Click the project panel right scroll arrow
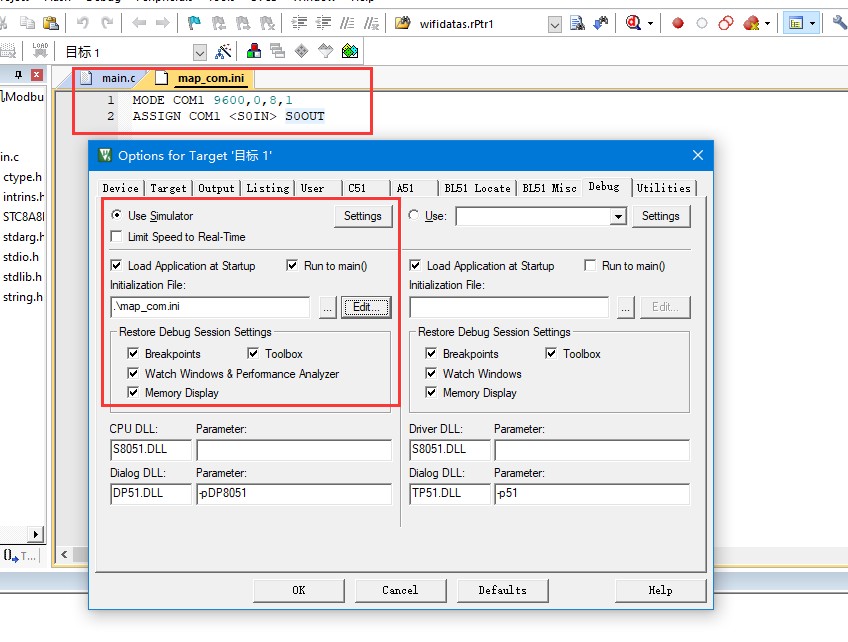848x642 pixels. tap(35, 534)
